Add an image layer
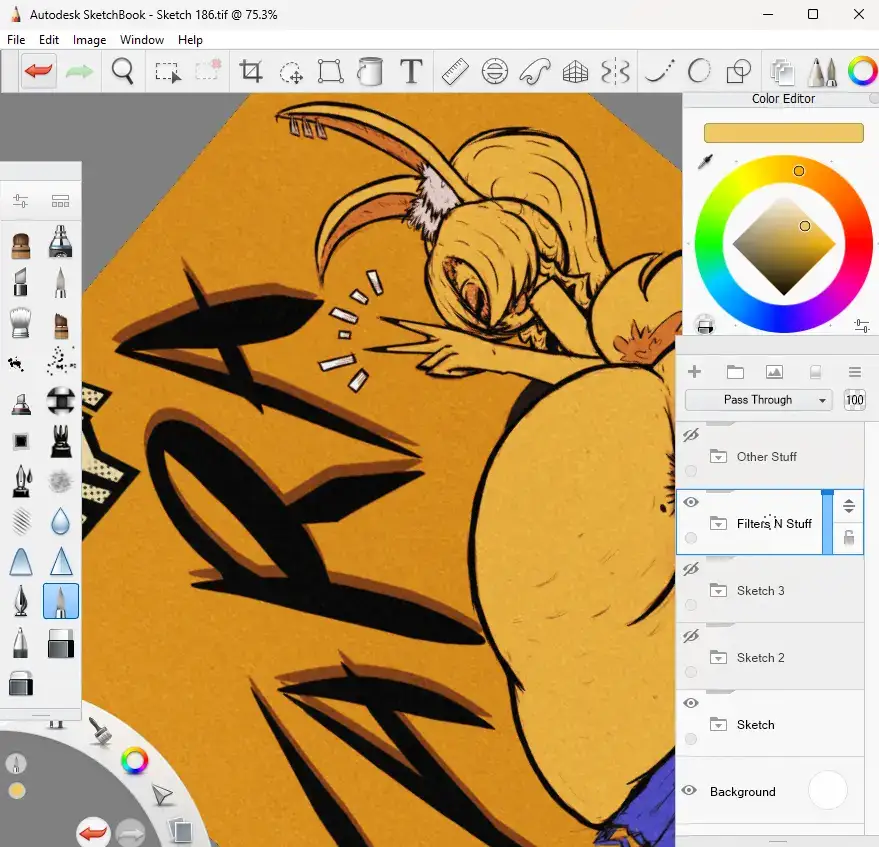 tap(774, 372)
